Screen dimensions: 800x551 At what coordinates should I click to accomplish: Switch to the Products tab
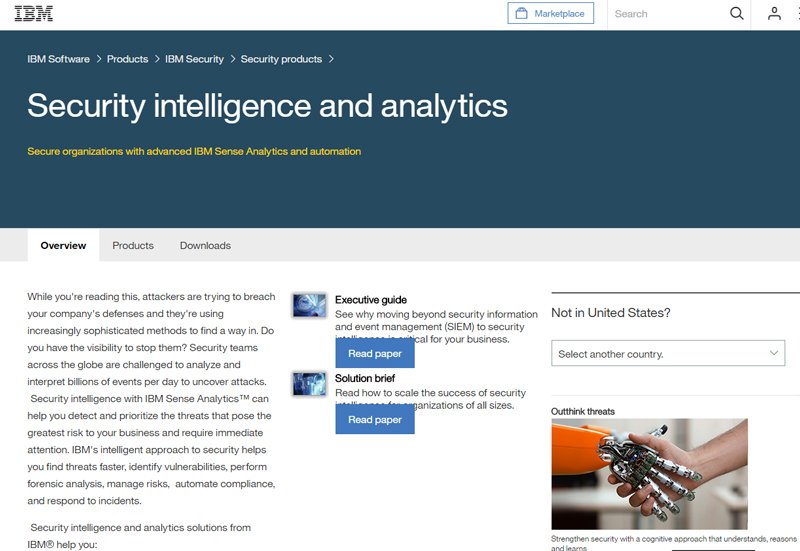pyautogui.click(x=133, y=245)
